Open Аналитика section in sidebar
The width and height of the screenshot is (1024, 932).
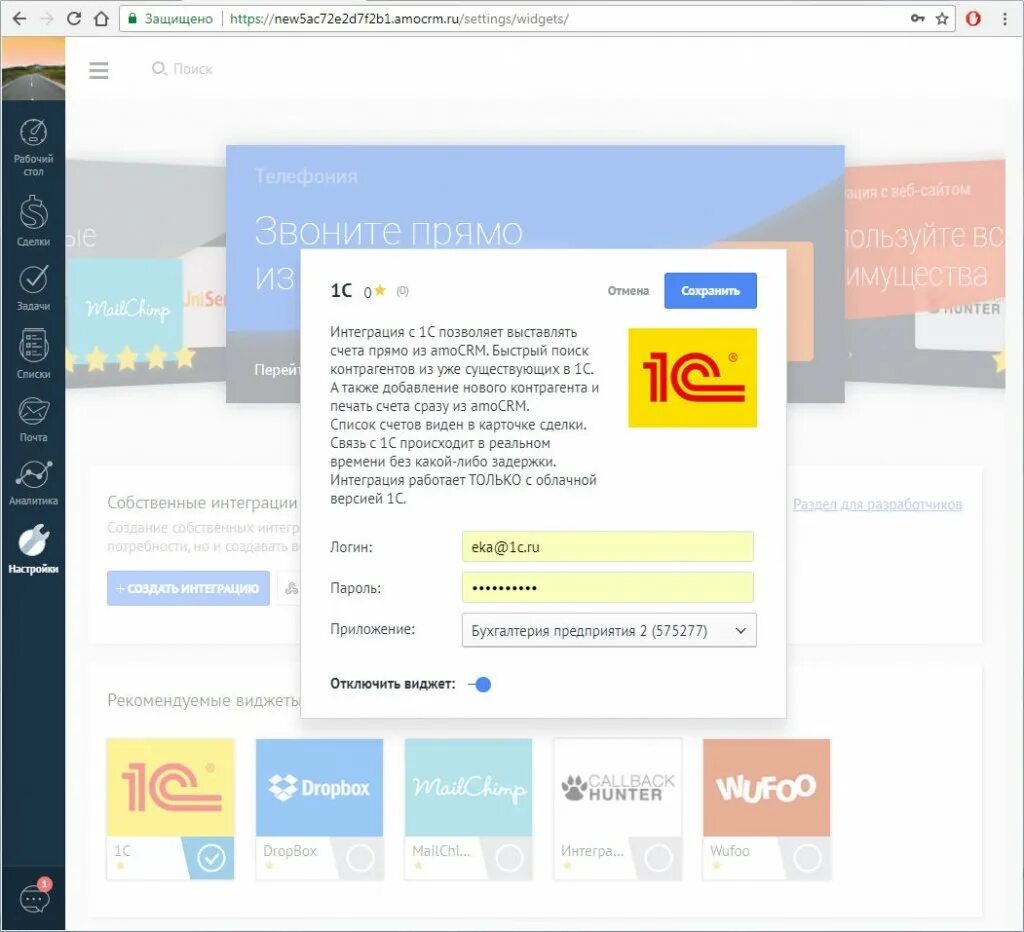(x=33, y=483)
